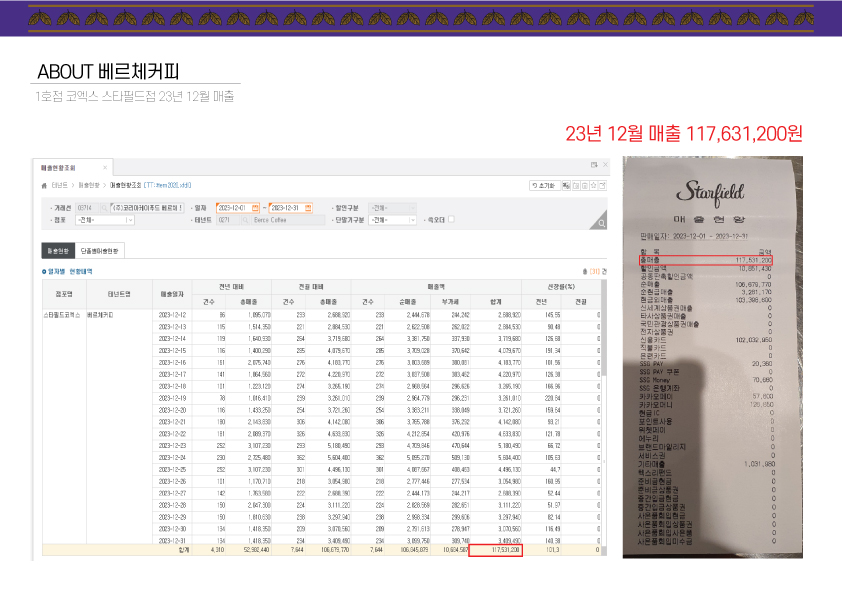Click 매출현황 in the breadcrumb path

point(90,185)
